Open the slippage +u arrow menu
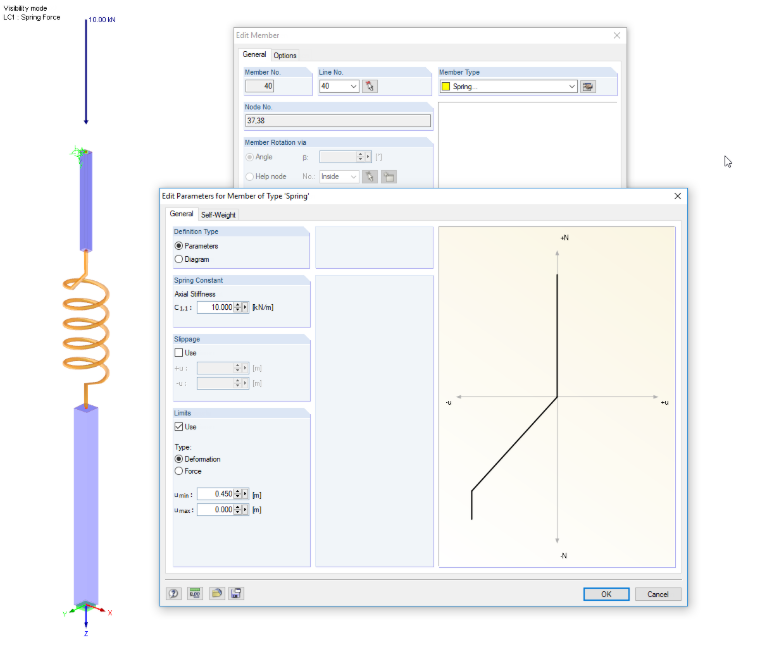 coord(245,368)
